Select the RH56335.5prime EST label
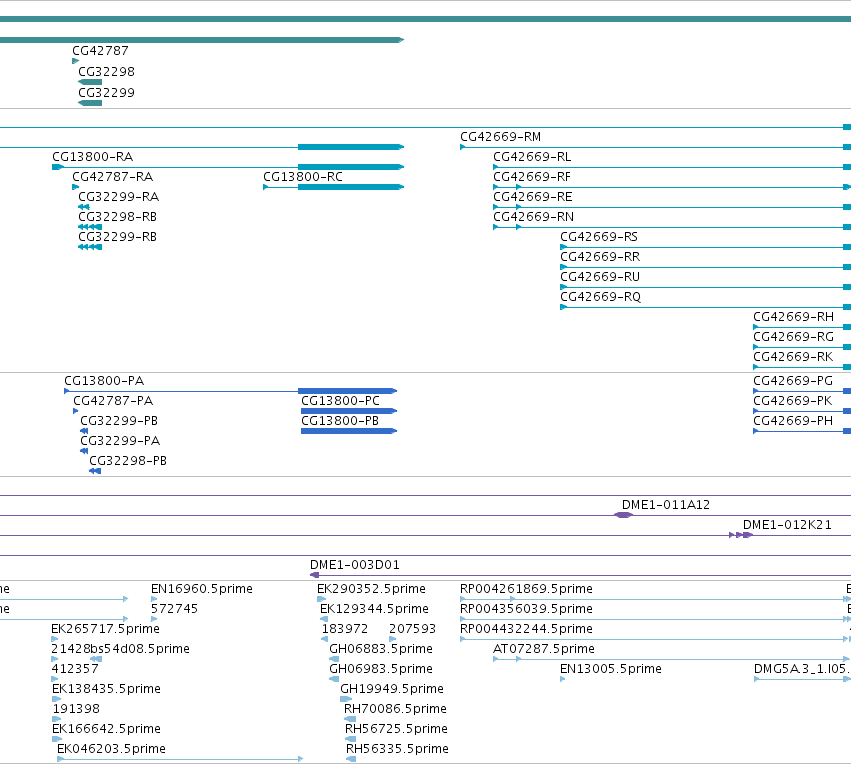 click(x=397, y=749)
